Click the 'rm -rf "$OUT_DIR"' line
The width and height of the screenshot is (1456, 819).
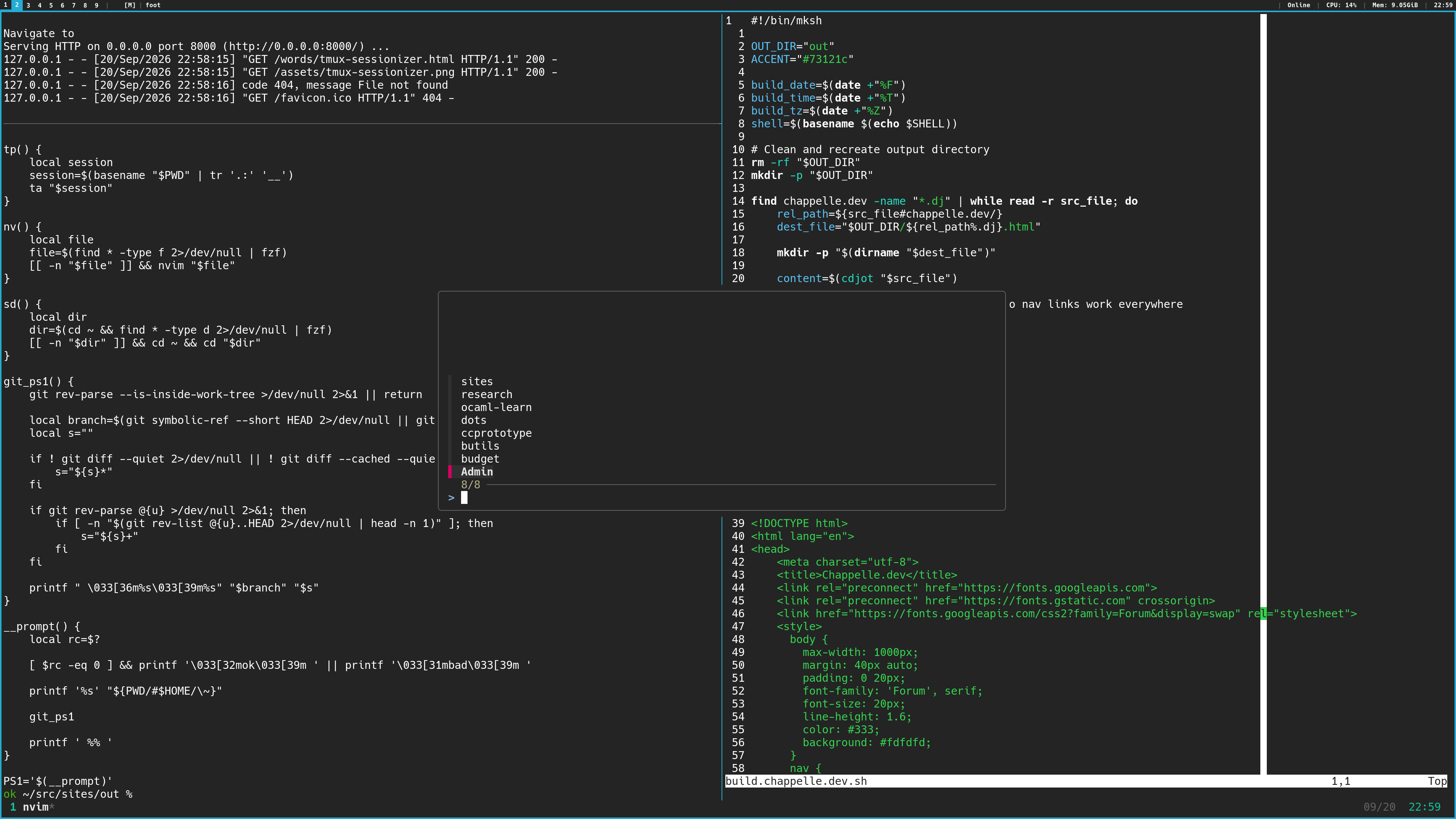click(805, 163)
